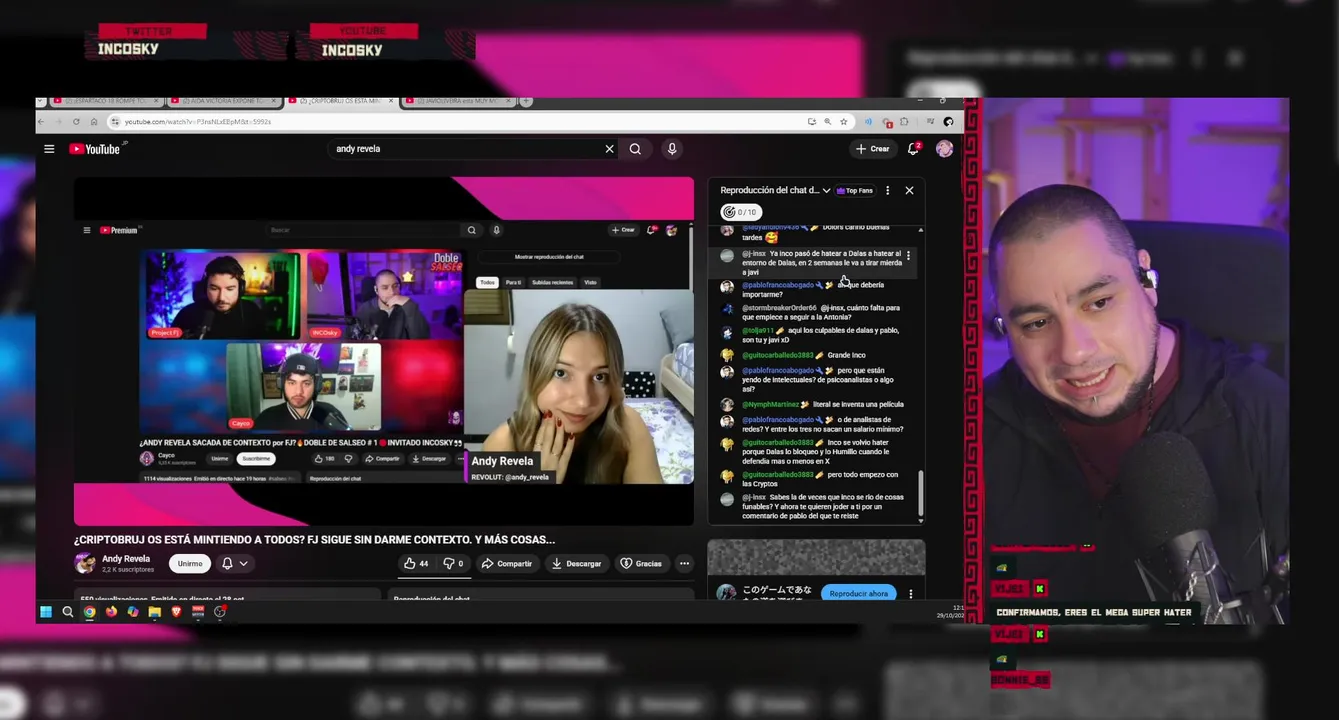Close the chat replay panel
This screenshot has width=1339, height=720.
[909, 190]
